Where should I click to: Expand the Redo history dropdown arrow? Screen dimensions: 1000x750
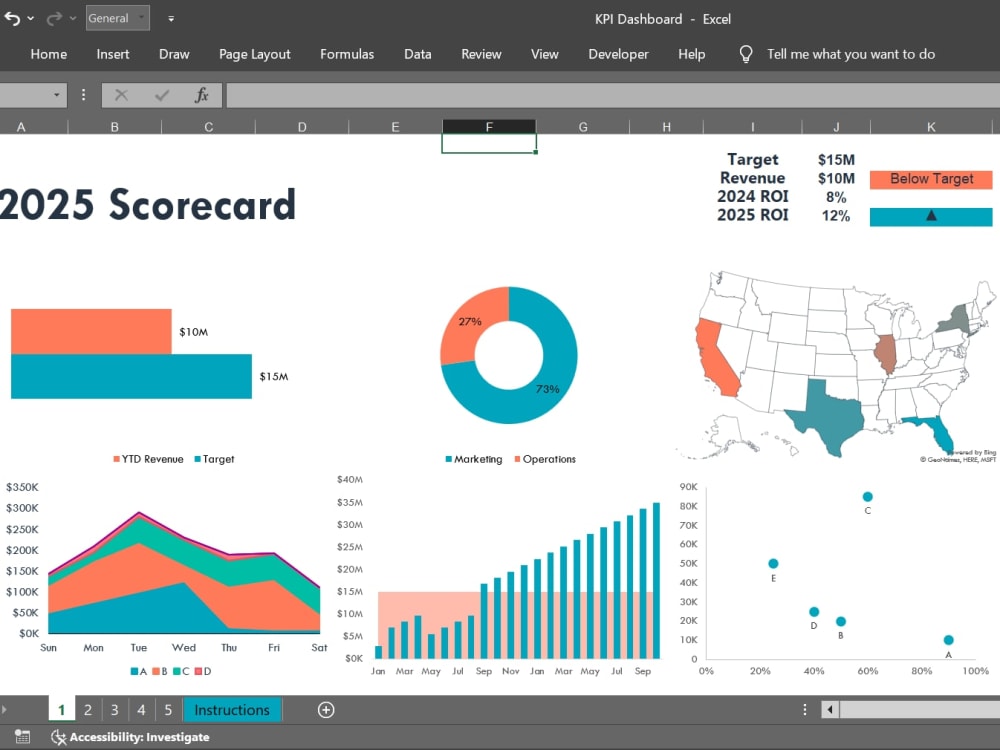pyautogui.click(x=73, y=18)
